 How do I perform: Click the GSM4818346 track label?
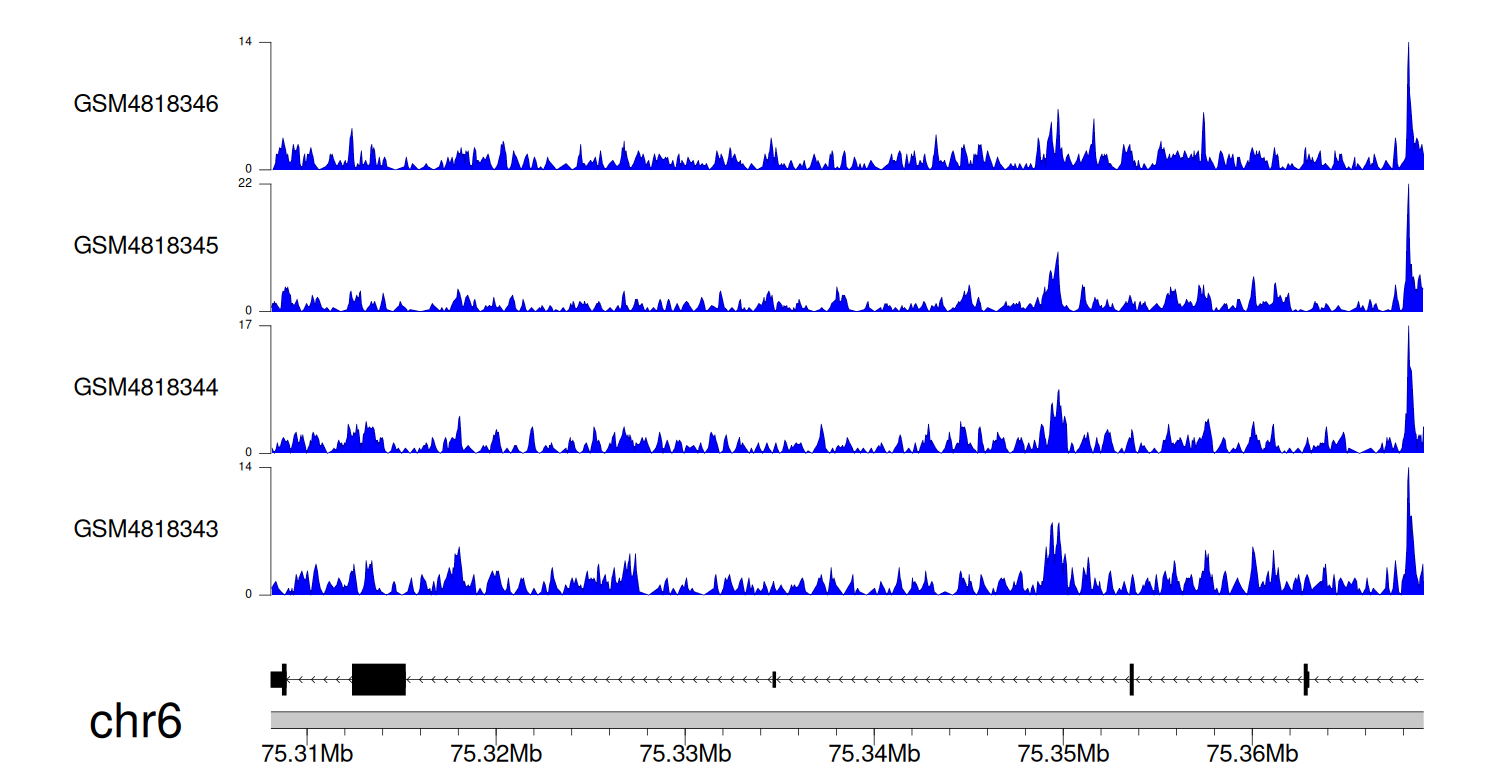click(146, 104)
